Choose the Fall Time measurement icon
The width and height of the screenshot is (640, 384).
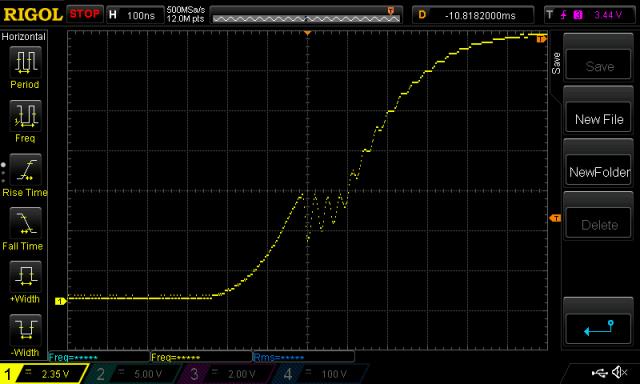(x=25, y=223)
